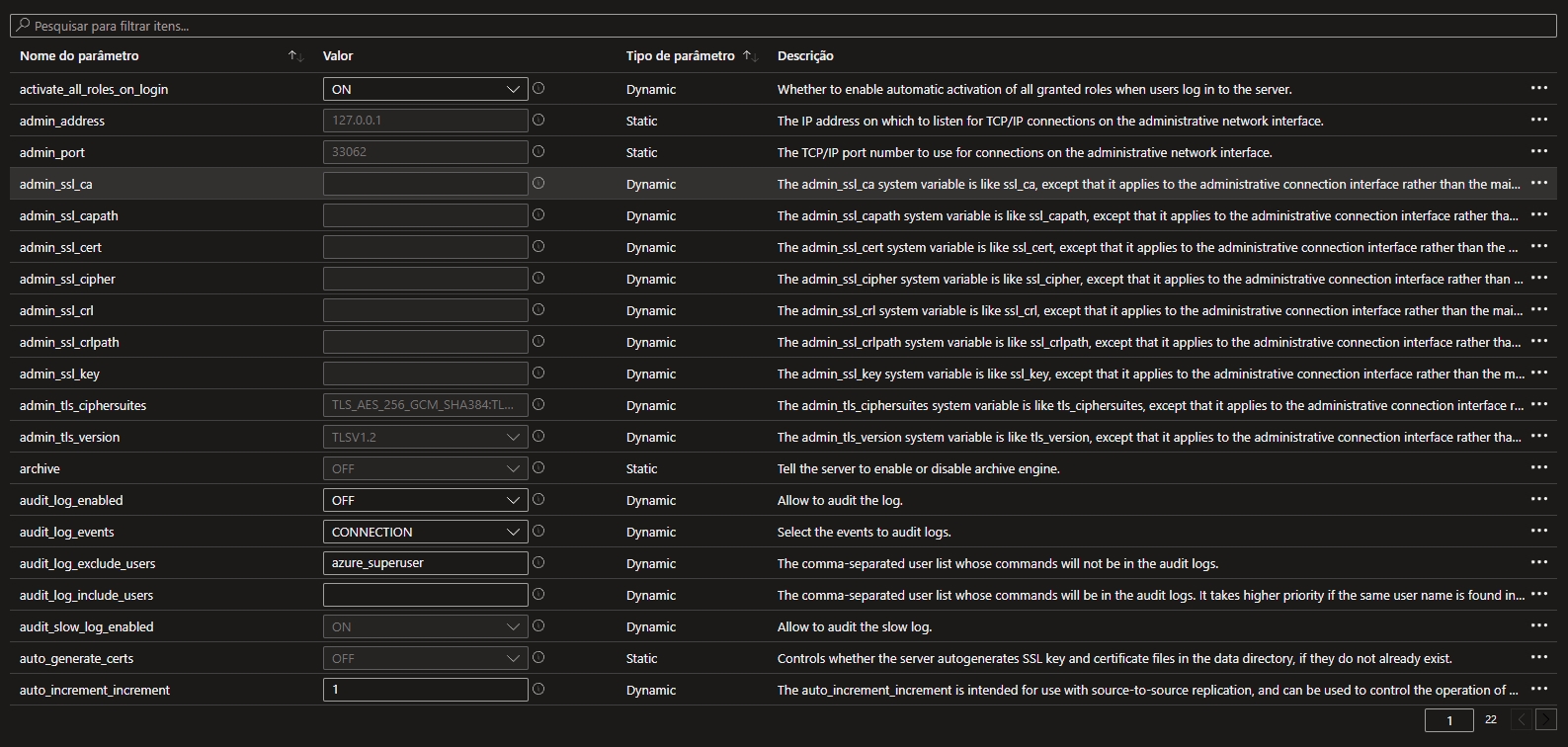
Task: Click info icon for admin_tls_version row
Action: 538,436
